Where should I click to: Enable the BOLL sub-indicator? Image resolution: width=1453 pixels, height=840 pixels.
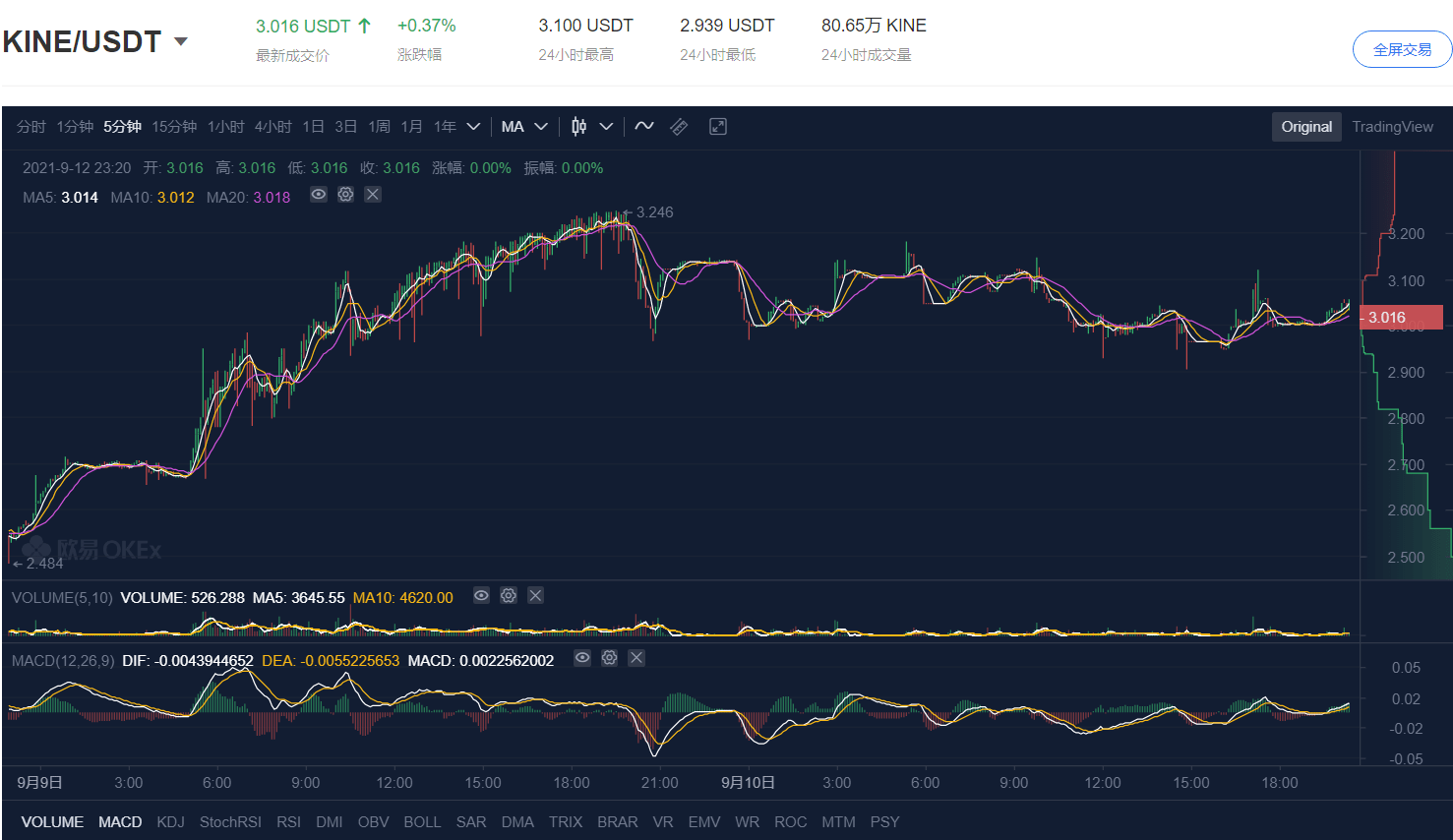click(x=422, y=822)
